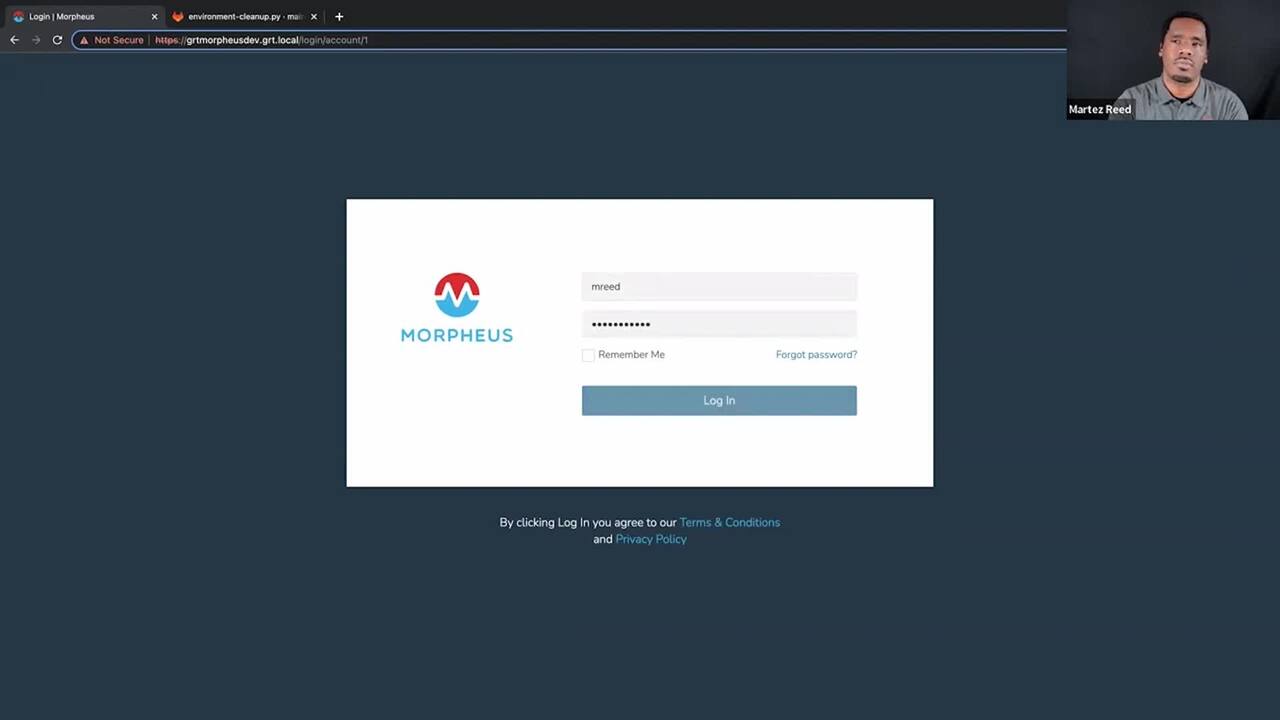View the Privacy Policy link
Screen dimensions: 1280x720
pyautogui.click(x=650, y=539)
